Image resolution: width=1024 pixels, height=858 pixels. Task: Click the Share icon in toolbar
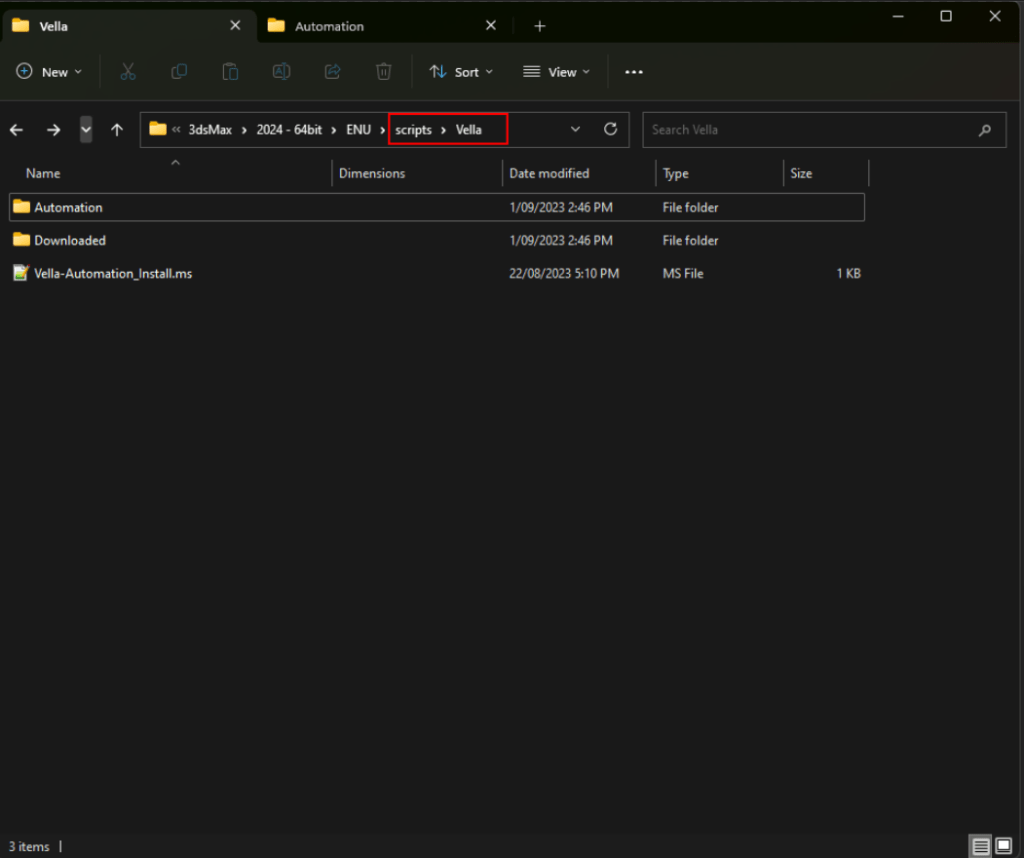point(333,72)
